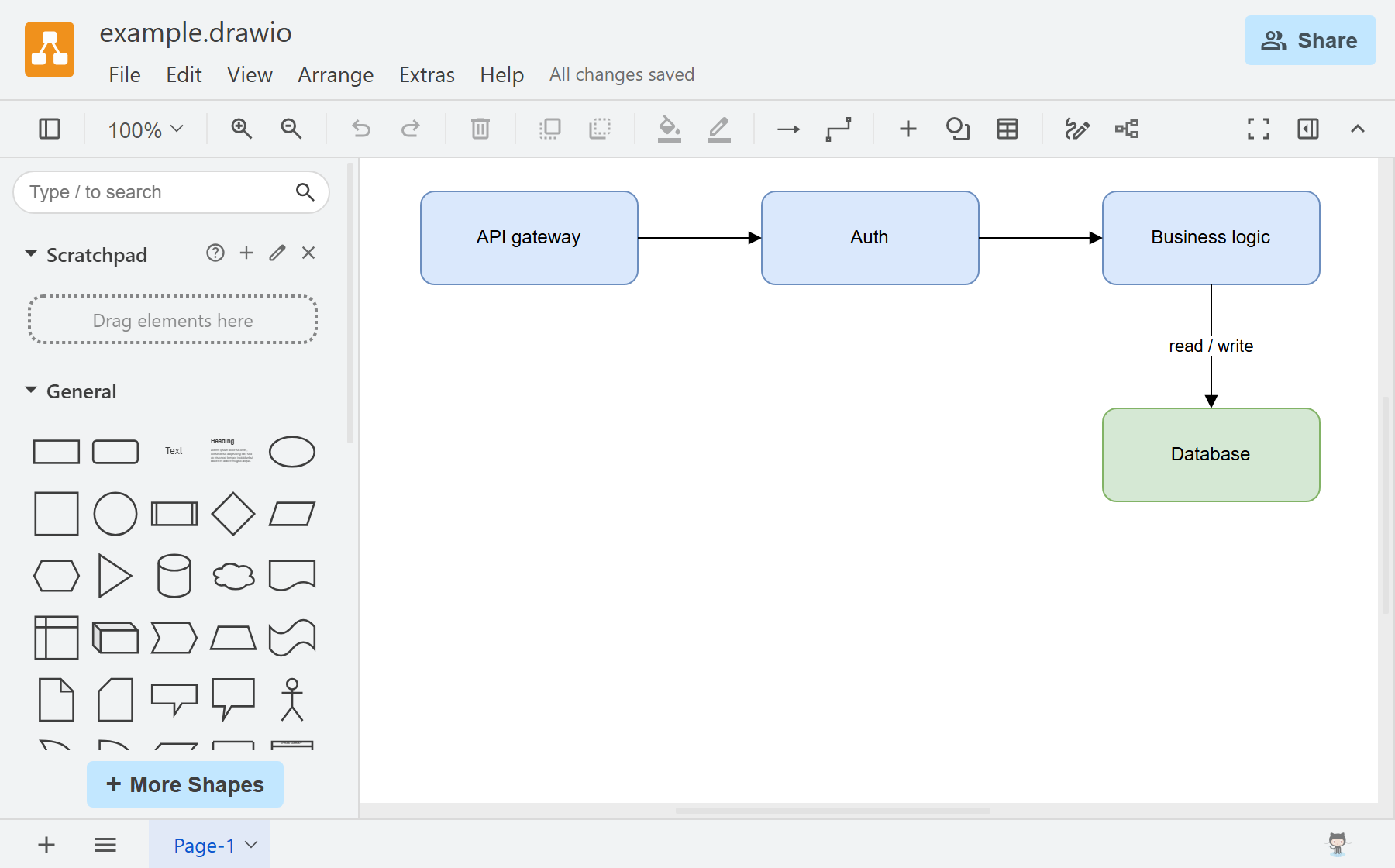The image size is (1395, 868).
Task: Click the horizontal scrollbar under canvas
Action: [833, 811]
